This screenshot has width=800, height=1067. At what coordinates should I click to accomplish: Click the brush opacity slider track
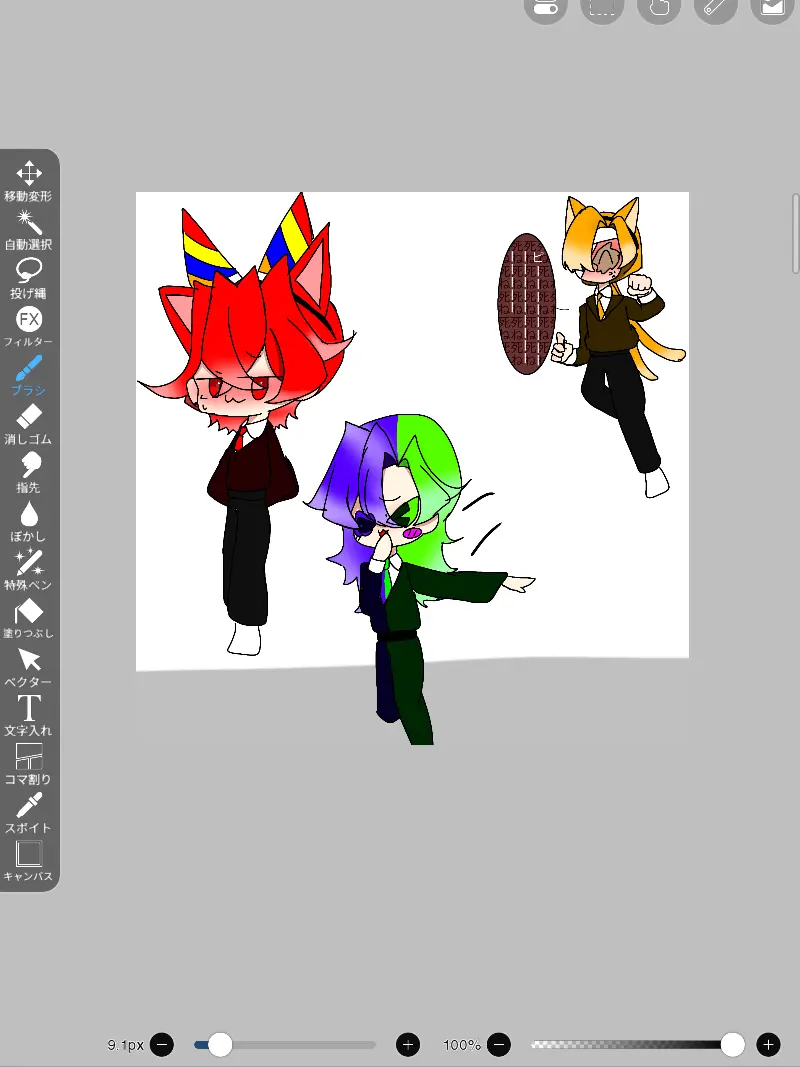point(630,1045)
